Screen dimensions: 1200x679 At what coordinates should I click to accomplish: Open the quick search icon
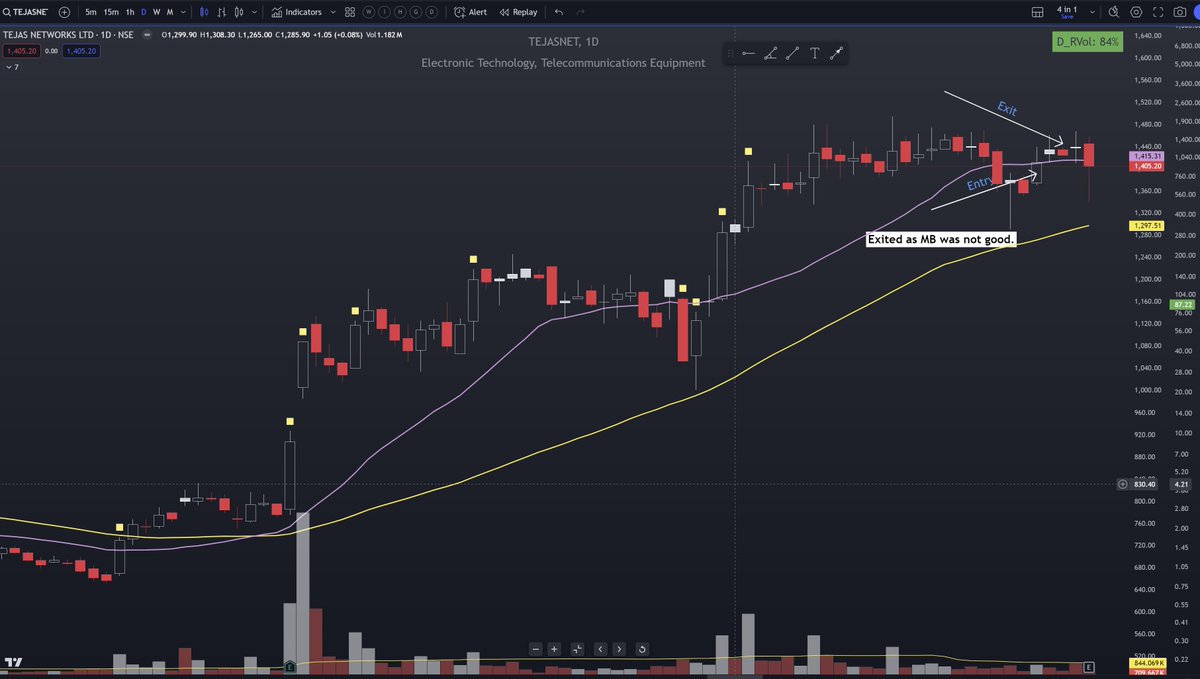coord(1114,12)
